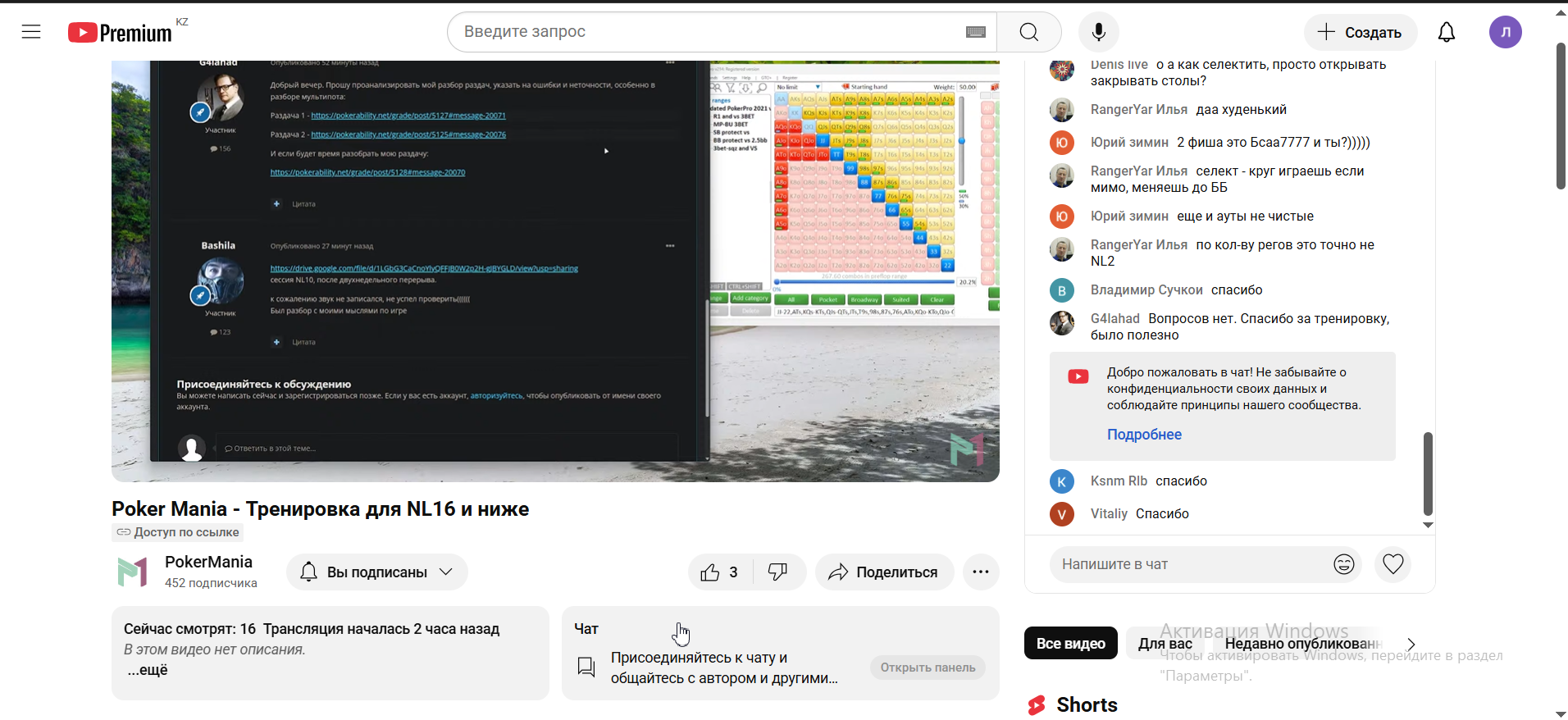This screenshot has height=720, width=1568.
Task: Click the page scrollbar up arrow
Action: [1561, 12]
